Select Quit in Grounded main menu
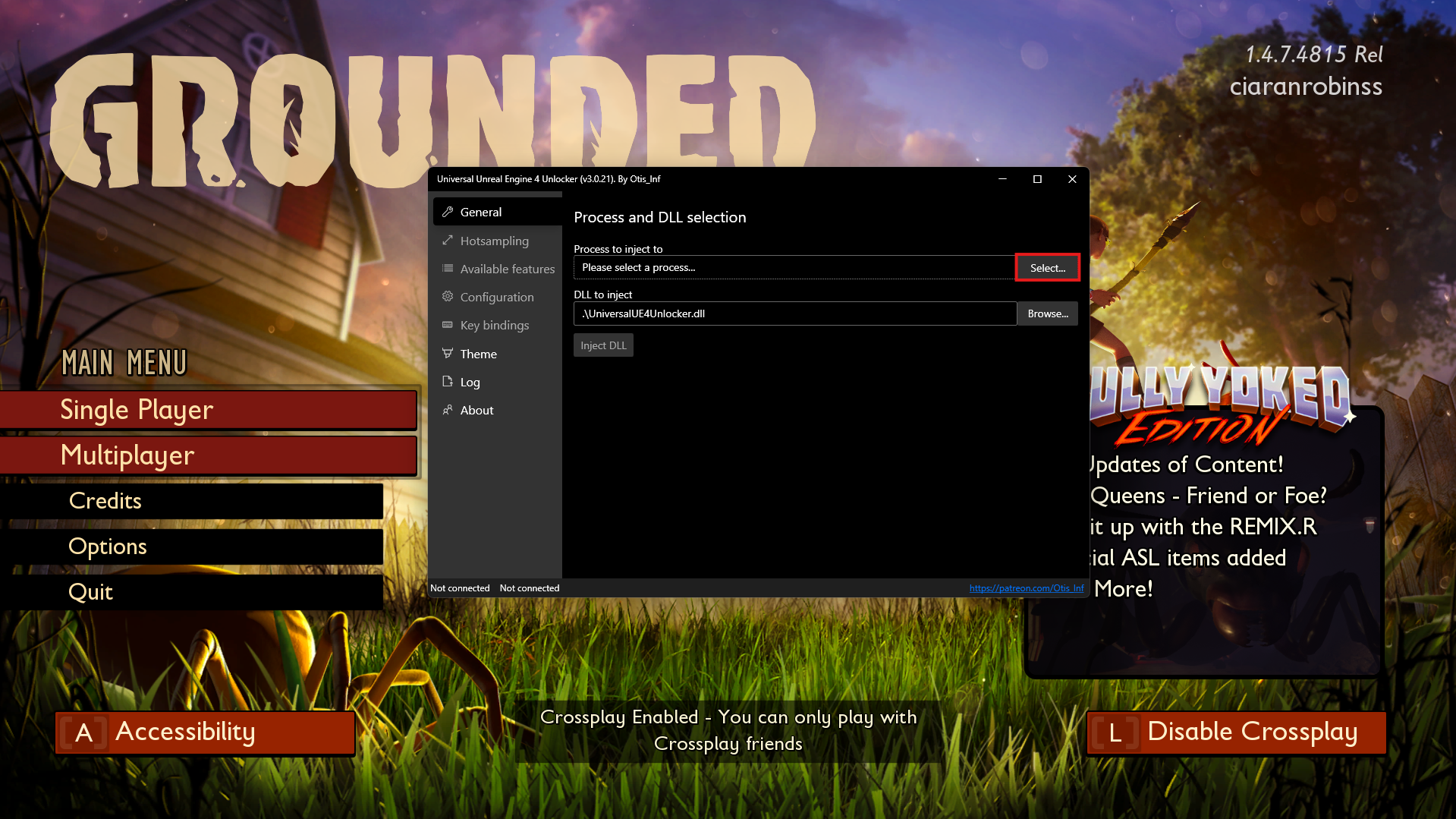 191,592
